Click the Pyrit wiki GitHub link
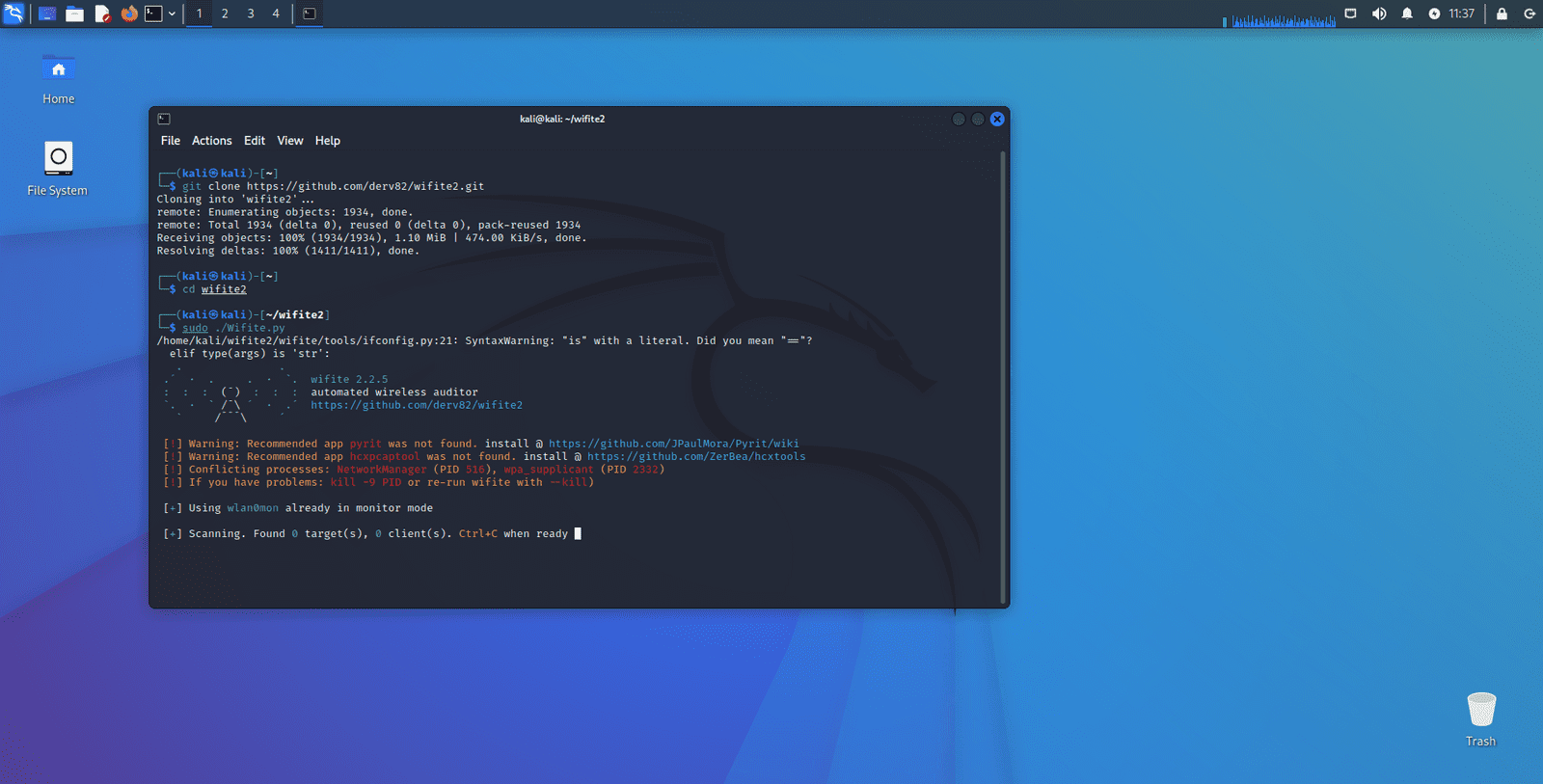The height and width of the screenshot is (784, 1543). pyautogui.click(x=673, y=444)
